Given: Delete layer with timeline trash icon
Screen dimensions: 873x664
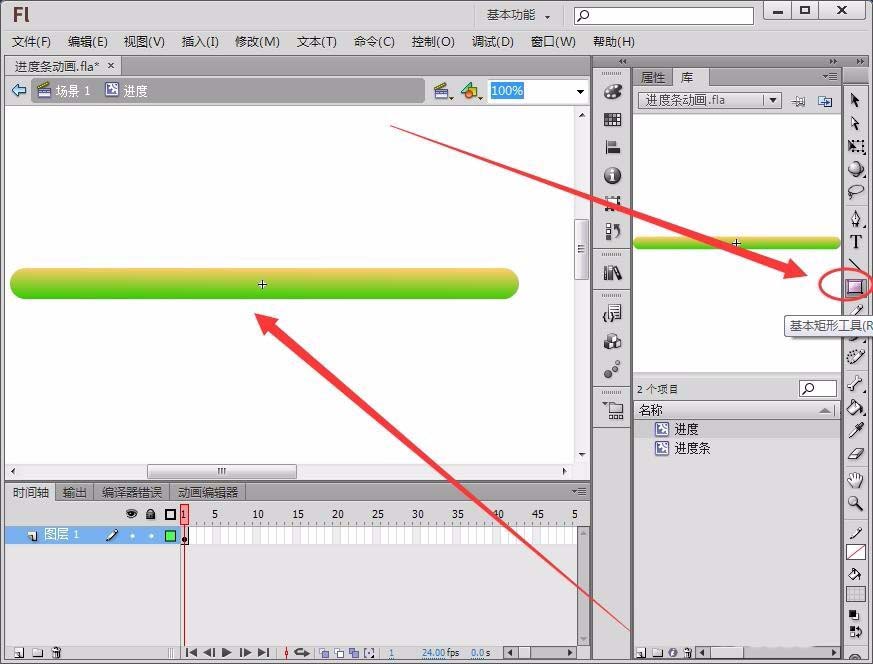Looking at the screenshot, I should 56,652.
